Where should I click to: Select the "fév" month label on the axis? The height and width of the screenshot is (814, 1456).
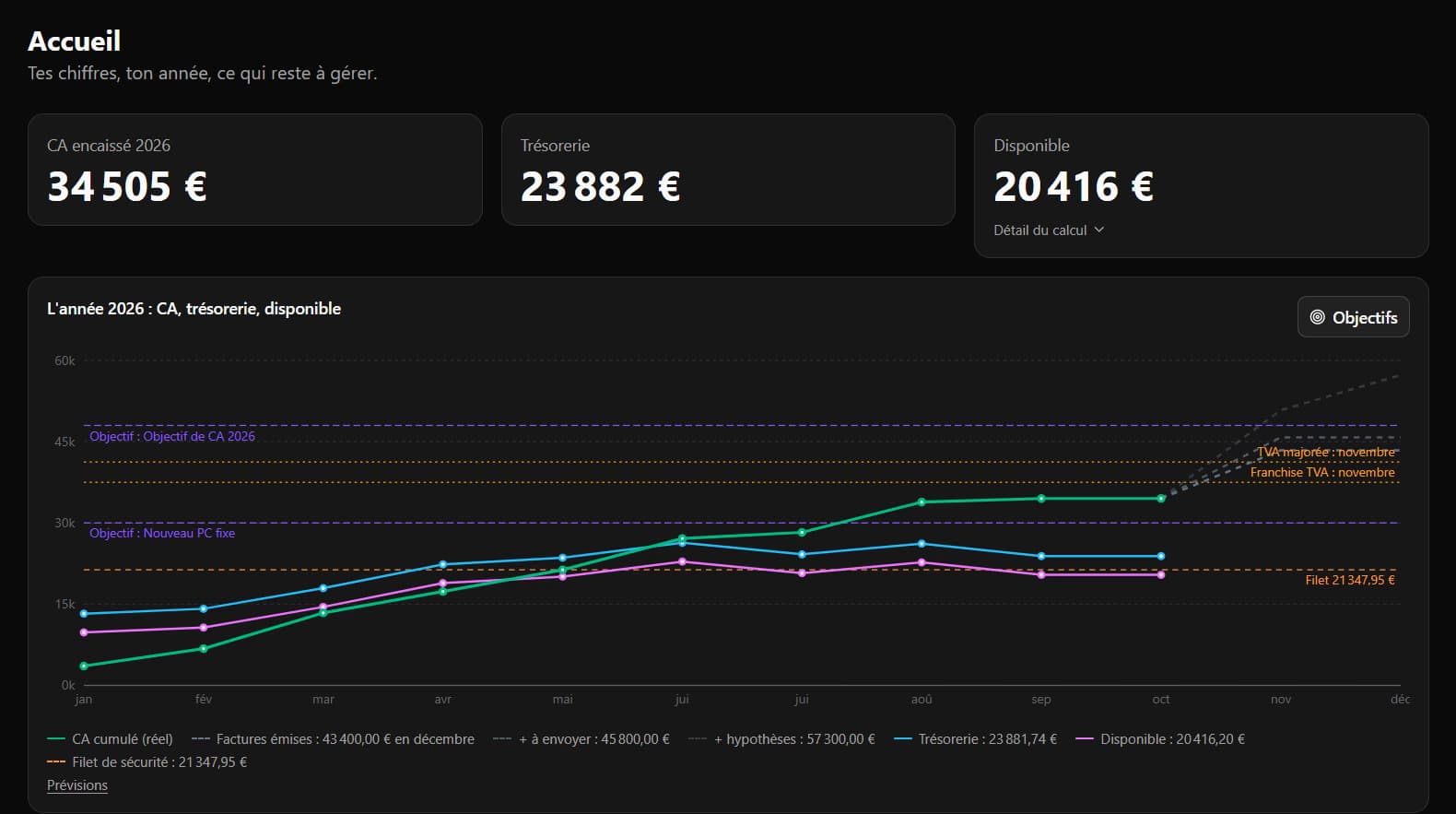(204, 700)
